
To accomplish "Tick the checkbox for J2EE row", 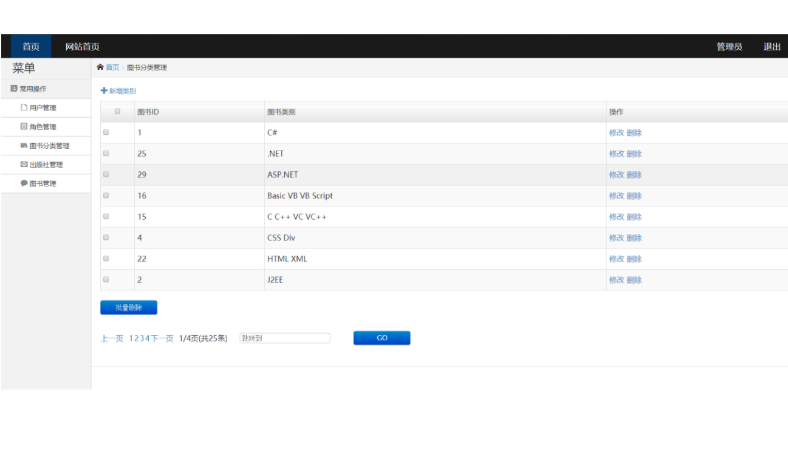I will [107, 280].
